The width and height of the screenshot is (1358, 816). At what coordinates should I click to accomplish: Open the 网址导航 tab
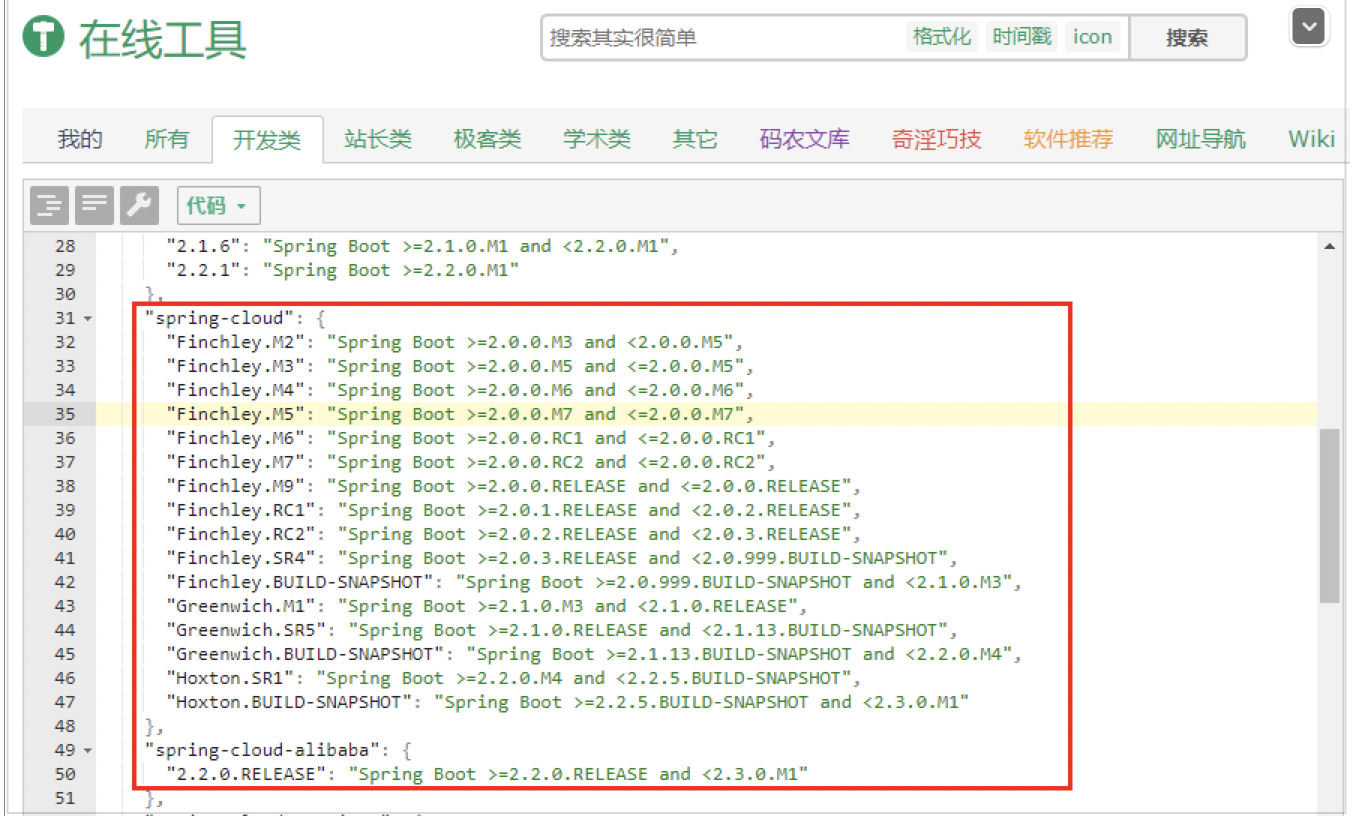coord(1200,139)
